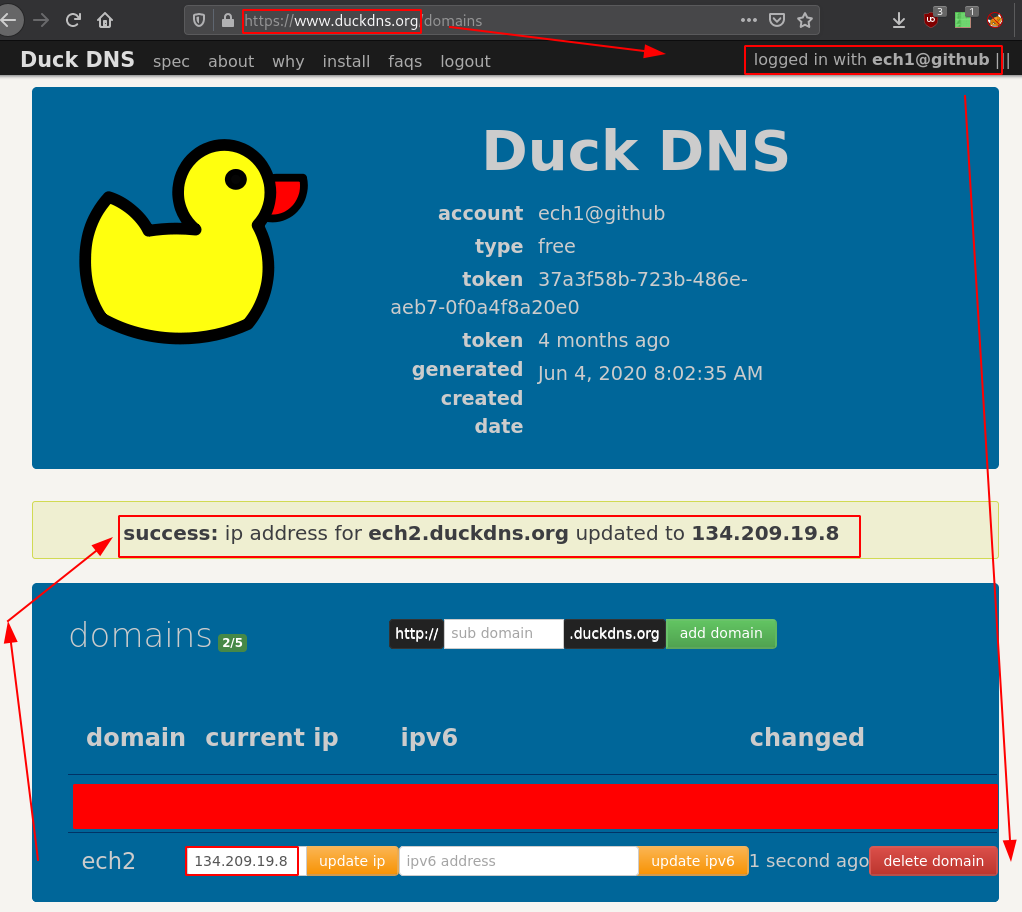Click the browser forward arrow

tap(41, 20)
